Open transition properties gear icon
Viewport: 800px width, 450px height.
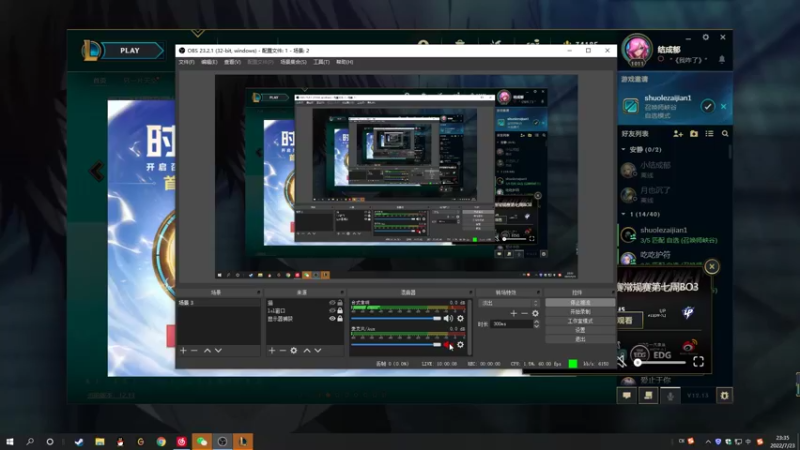tap(535, 313)
